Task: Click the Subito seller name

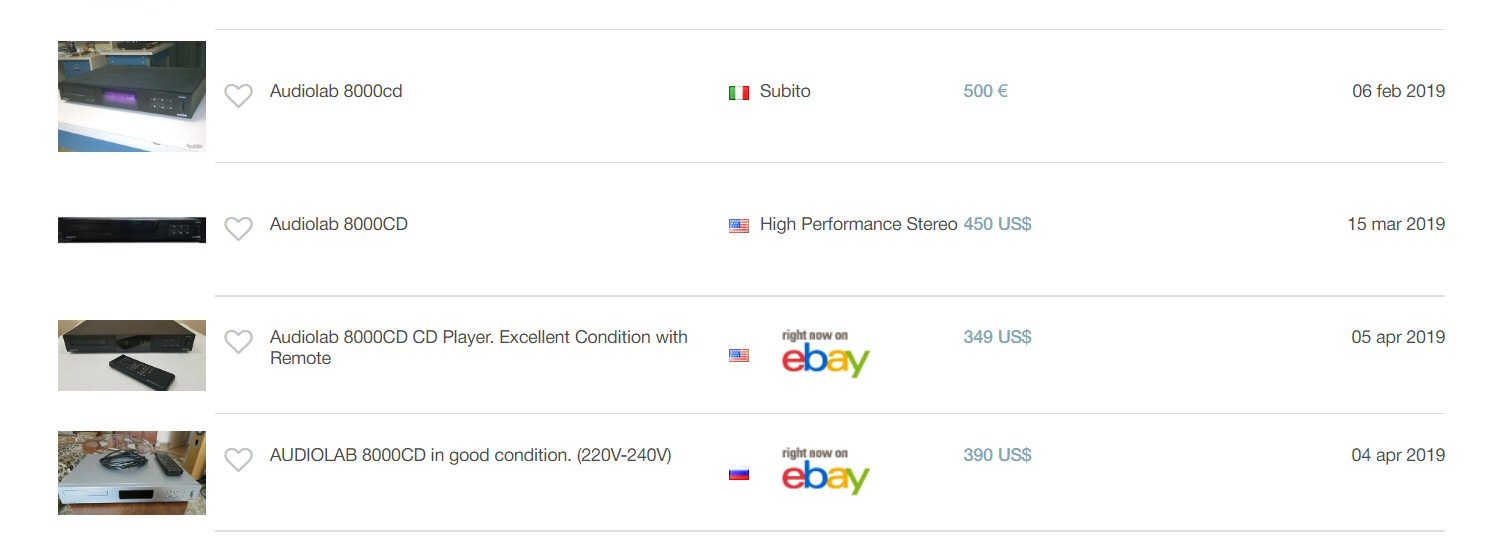Action: point(785,91)
